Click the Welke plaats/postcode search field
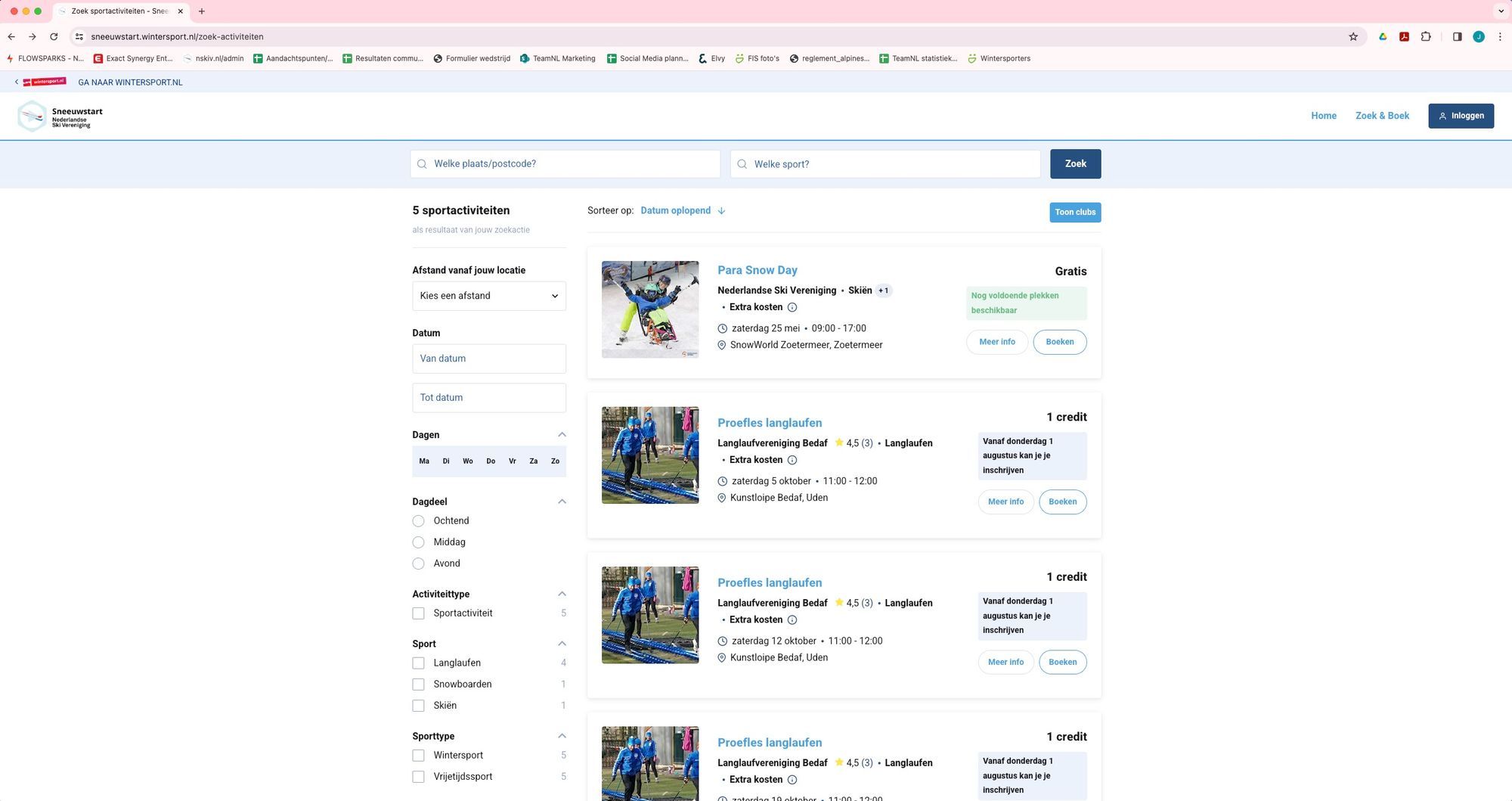 click(x=565, y=164)
